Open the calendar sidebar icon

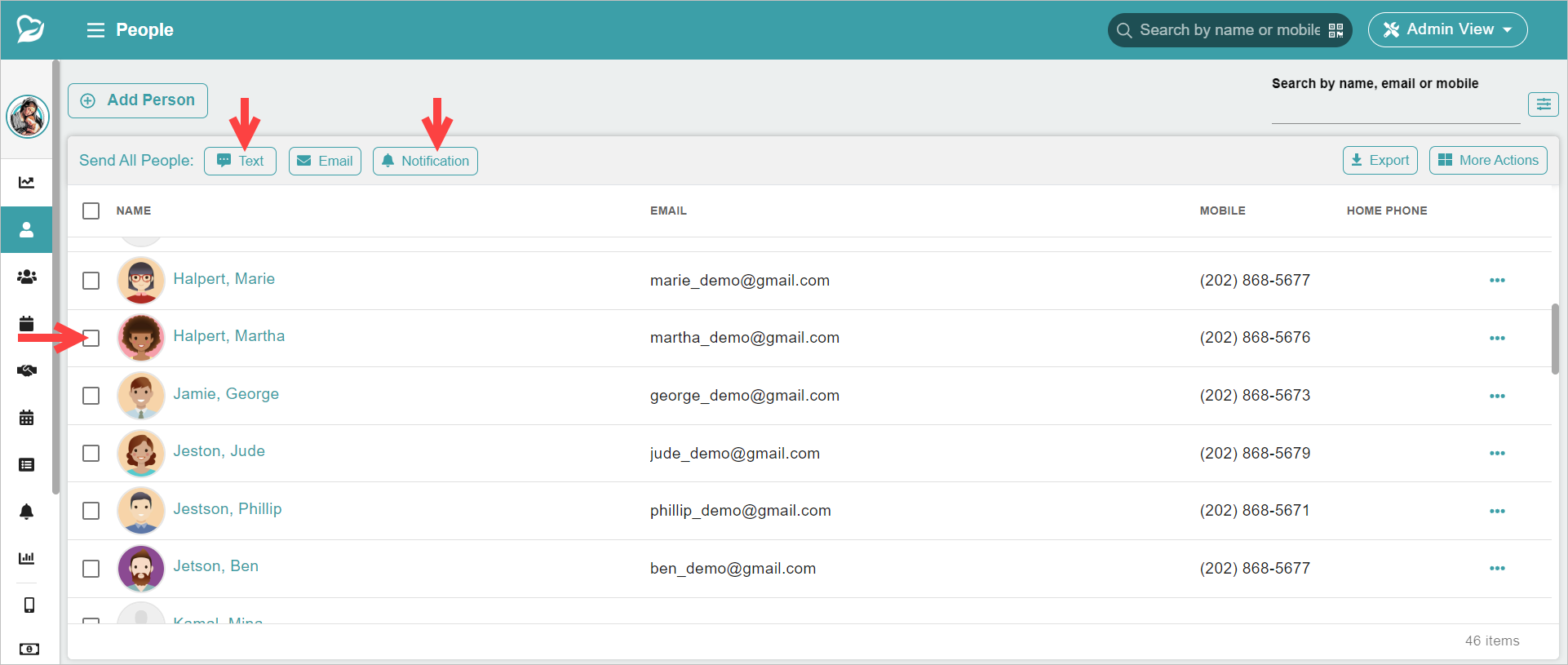tap(27, 323)
